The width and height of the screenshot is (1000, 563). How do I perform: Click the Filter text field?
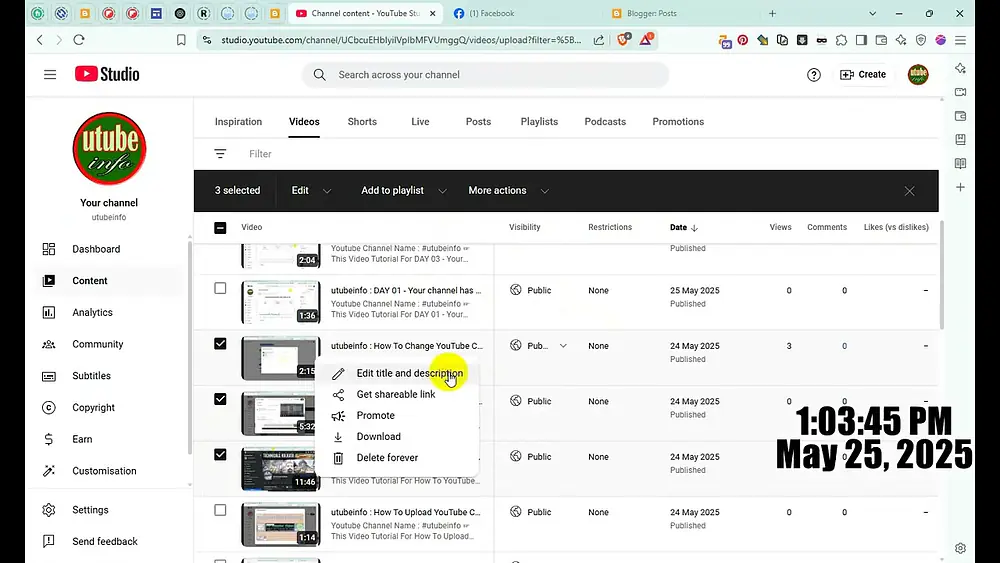260,154
